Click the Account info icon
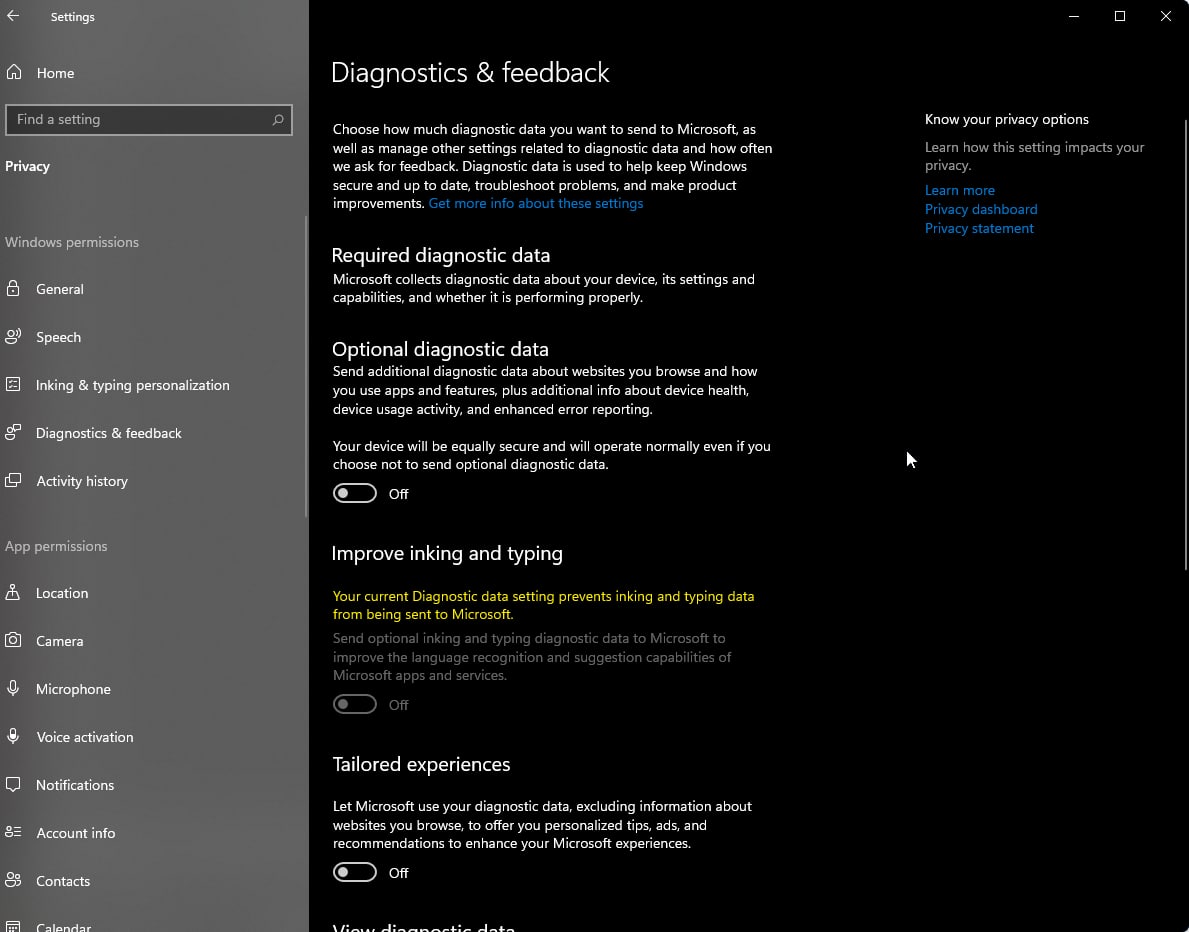 [13, 832]
